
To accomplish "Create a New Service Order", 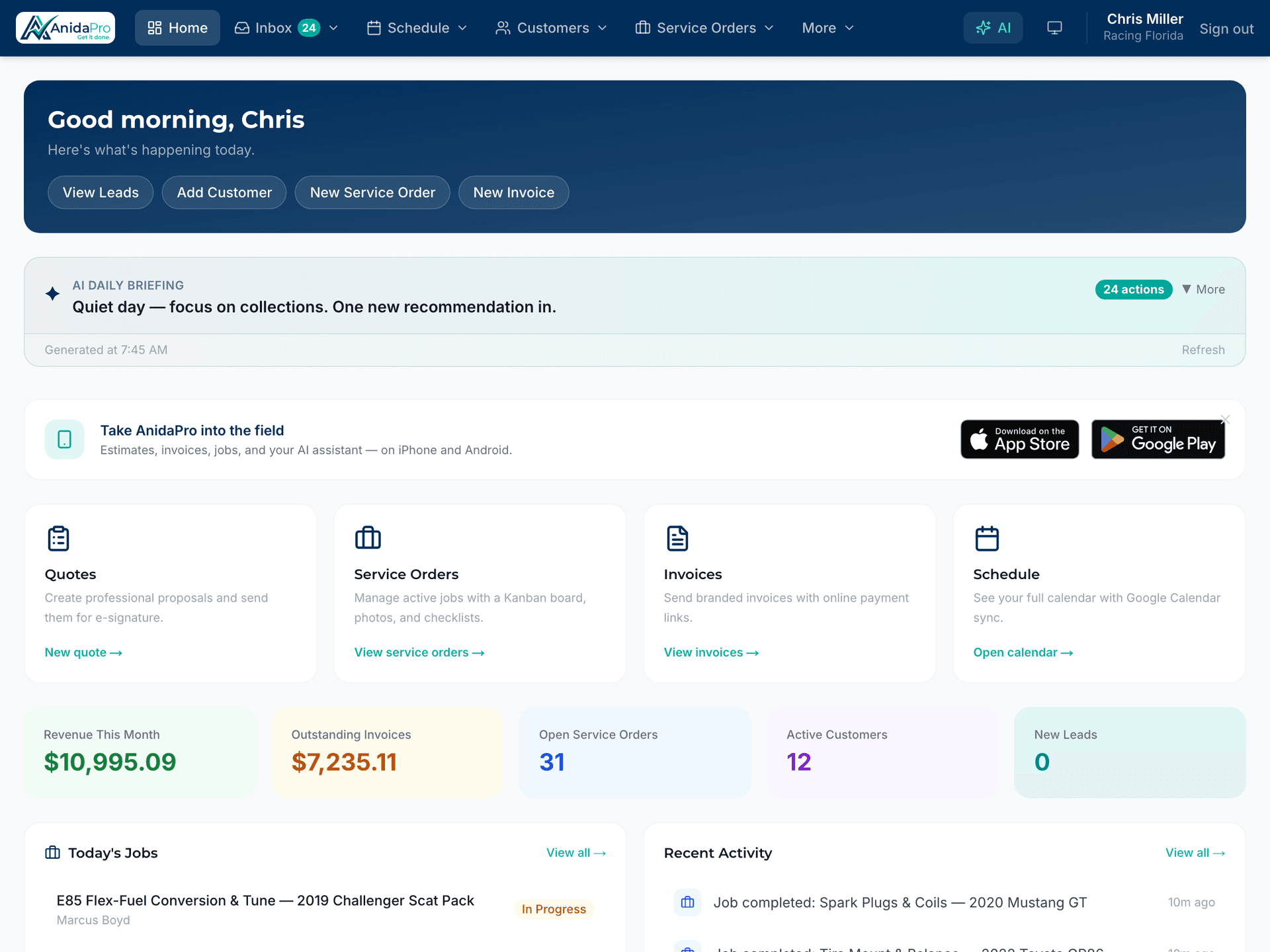I will coord(372,192).
